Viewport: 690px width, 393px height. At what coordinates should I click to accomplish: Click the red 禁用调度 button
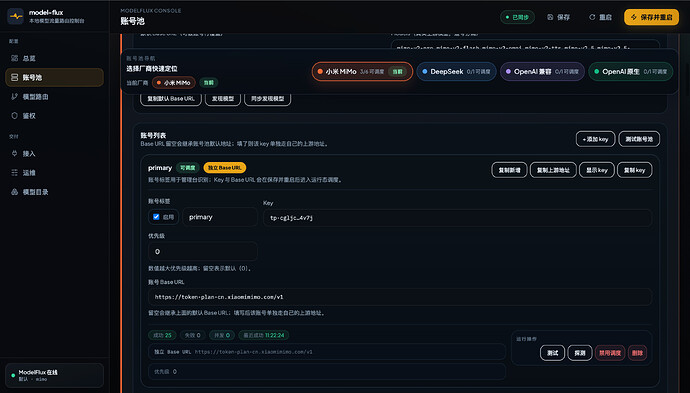pyautogui.click(x=609, y=353)
